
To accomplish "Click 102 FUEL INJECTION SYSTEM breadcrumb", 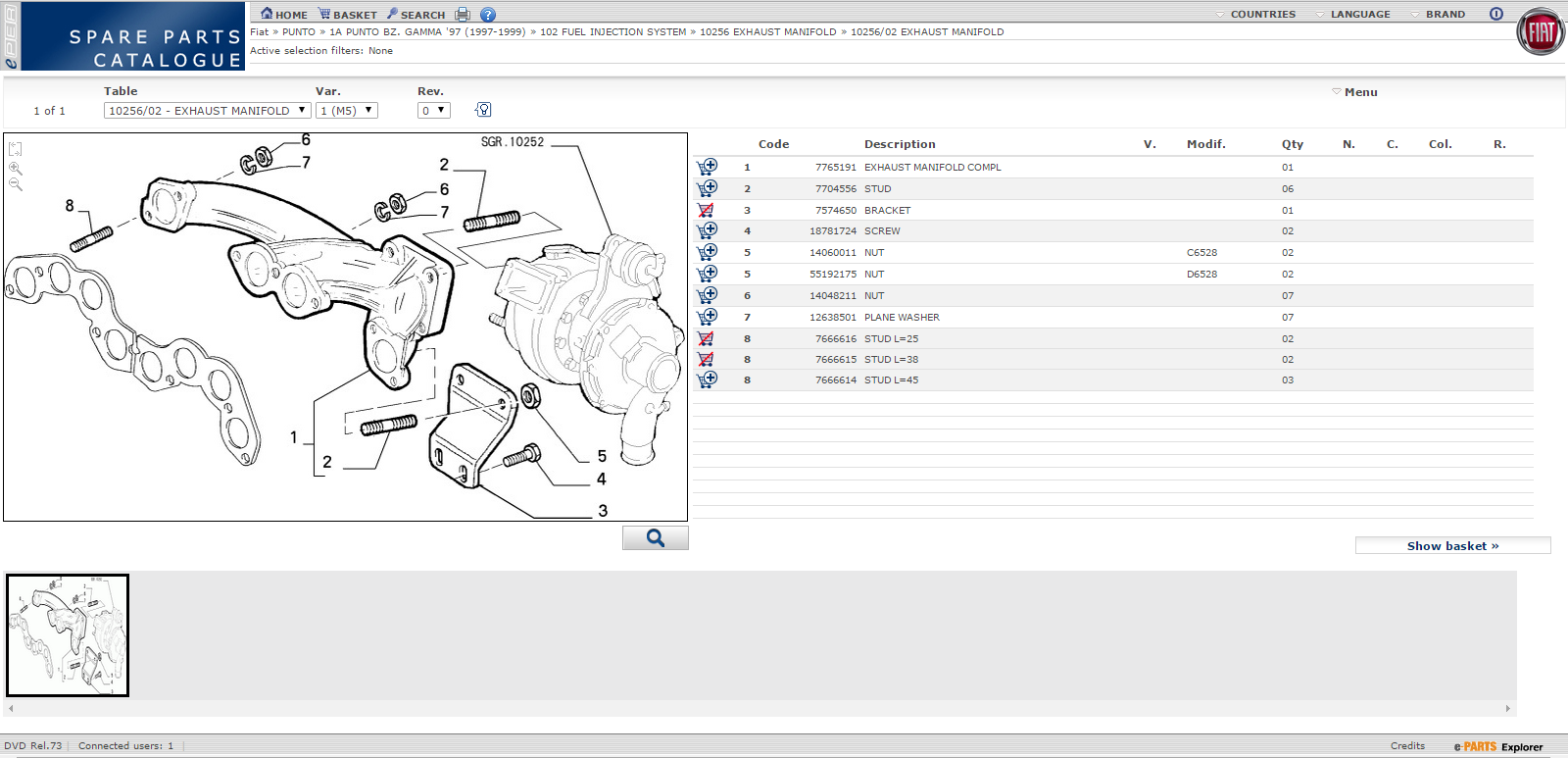I will (612, 32).
